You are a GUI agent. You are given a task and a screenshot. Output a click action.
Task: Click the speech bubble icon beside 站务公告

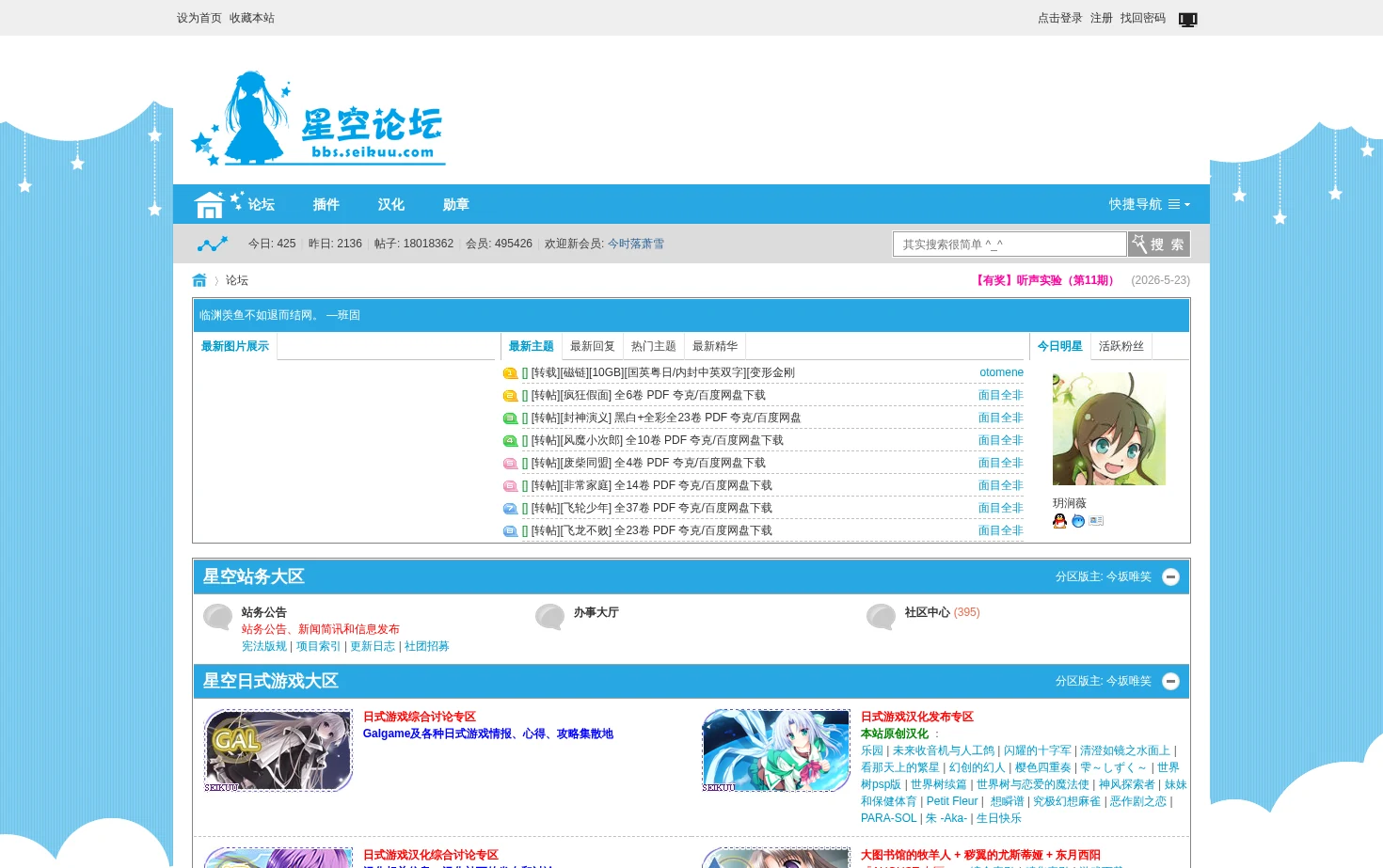point(218,617)
